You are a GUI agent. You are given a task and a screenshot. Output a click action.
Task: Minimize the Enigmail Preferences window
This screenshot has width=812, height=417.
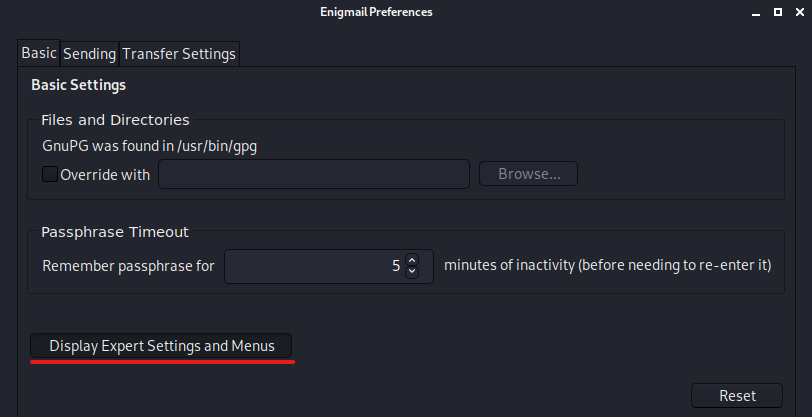coord(753,13)
